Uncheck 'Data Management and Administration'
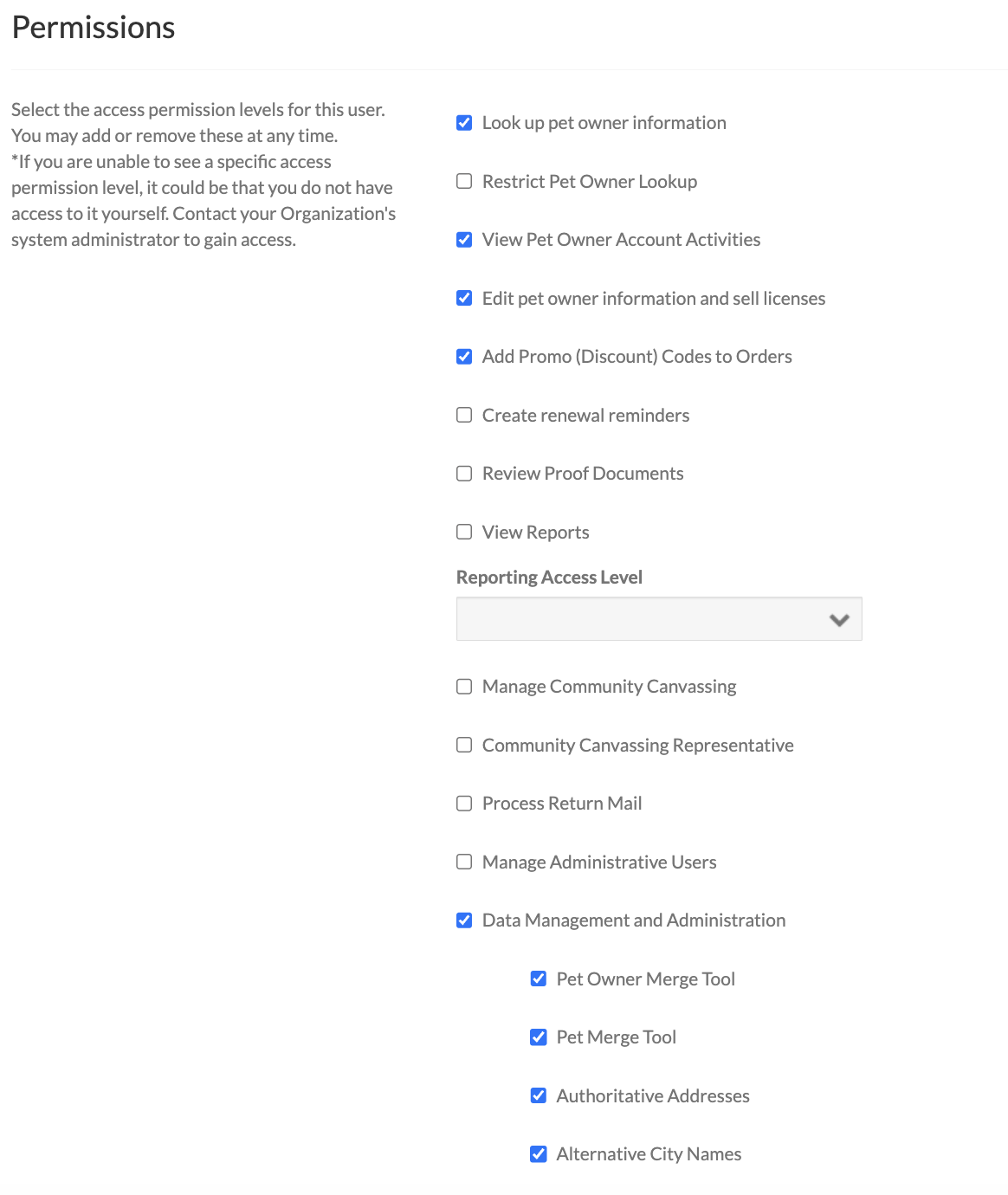This screenshot has width=1008, height=1195. click(x=463, y=920)
